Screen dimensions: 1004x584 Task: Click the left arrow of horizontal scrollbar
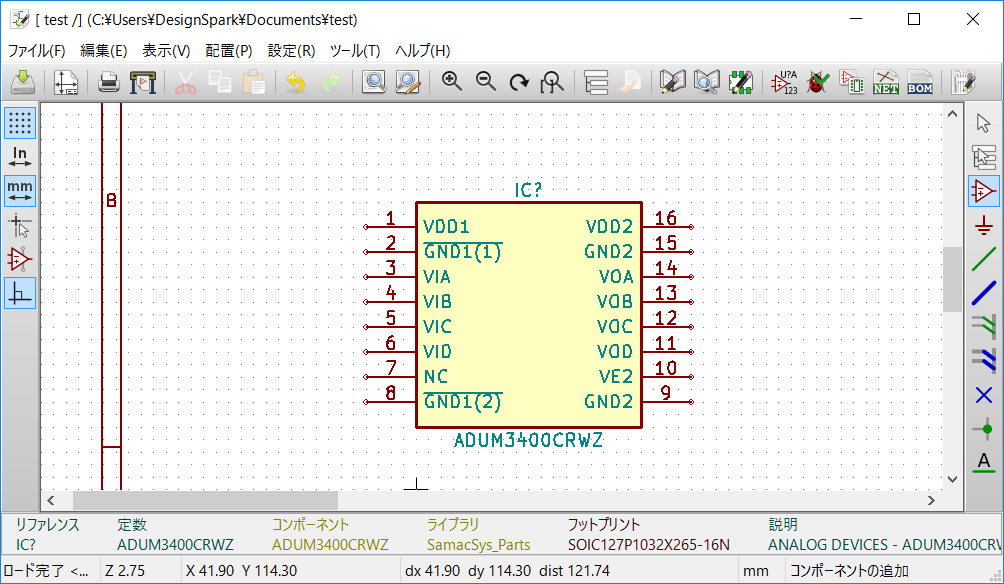pos(51,501)
